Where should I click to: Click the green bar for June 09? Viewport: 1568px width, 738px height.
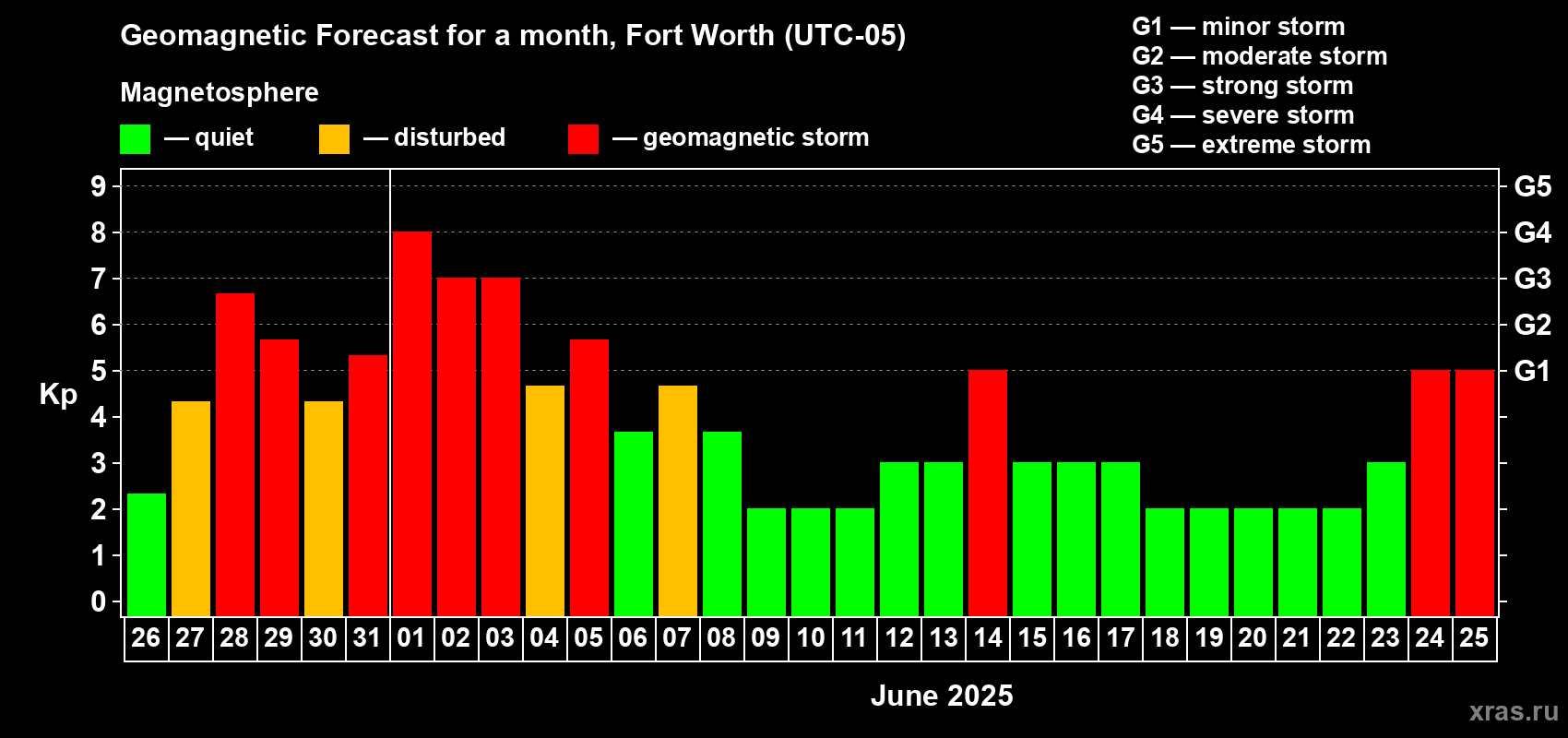click(766, 563)
